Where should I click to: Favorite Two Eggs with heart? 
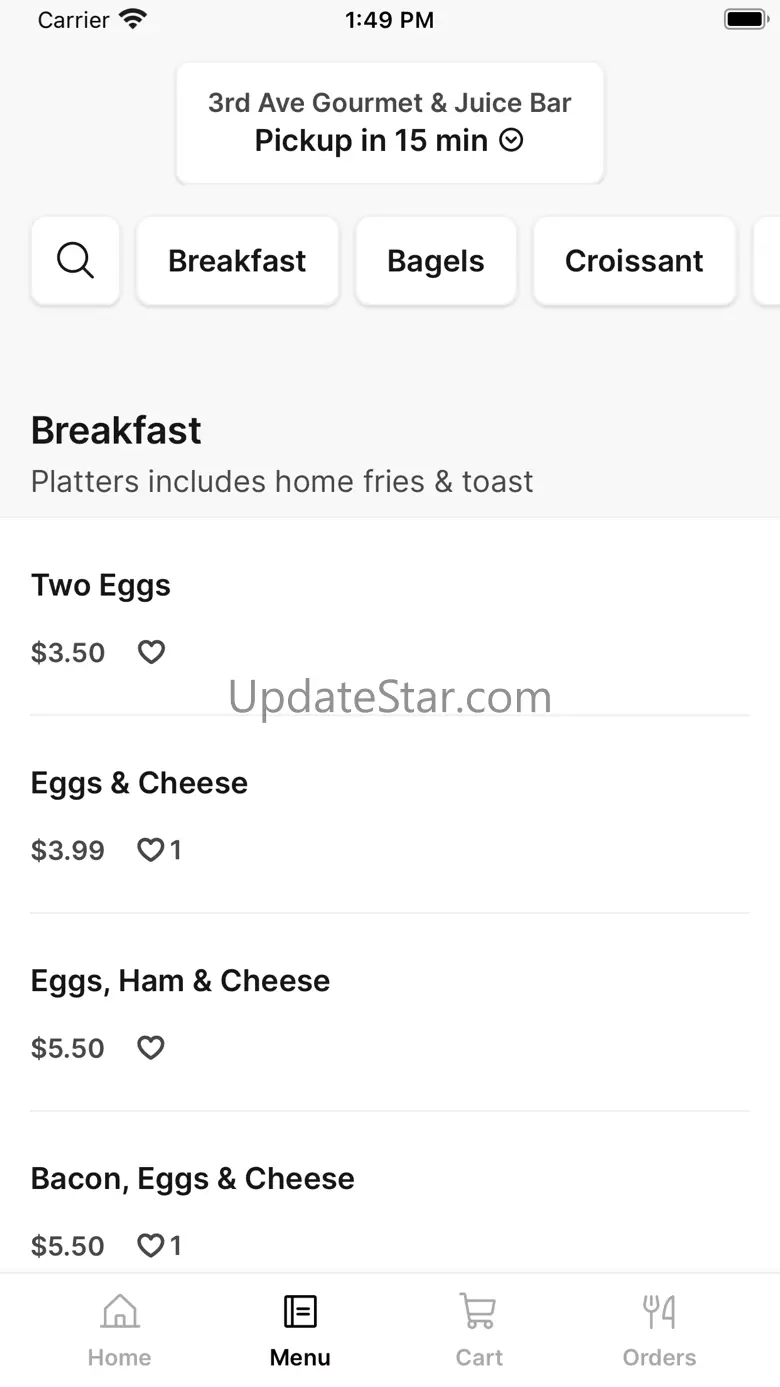pos(151,653)
